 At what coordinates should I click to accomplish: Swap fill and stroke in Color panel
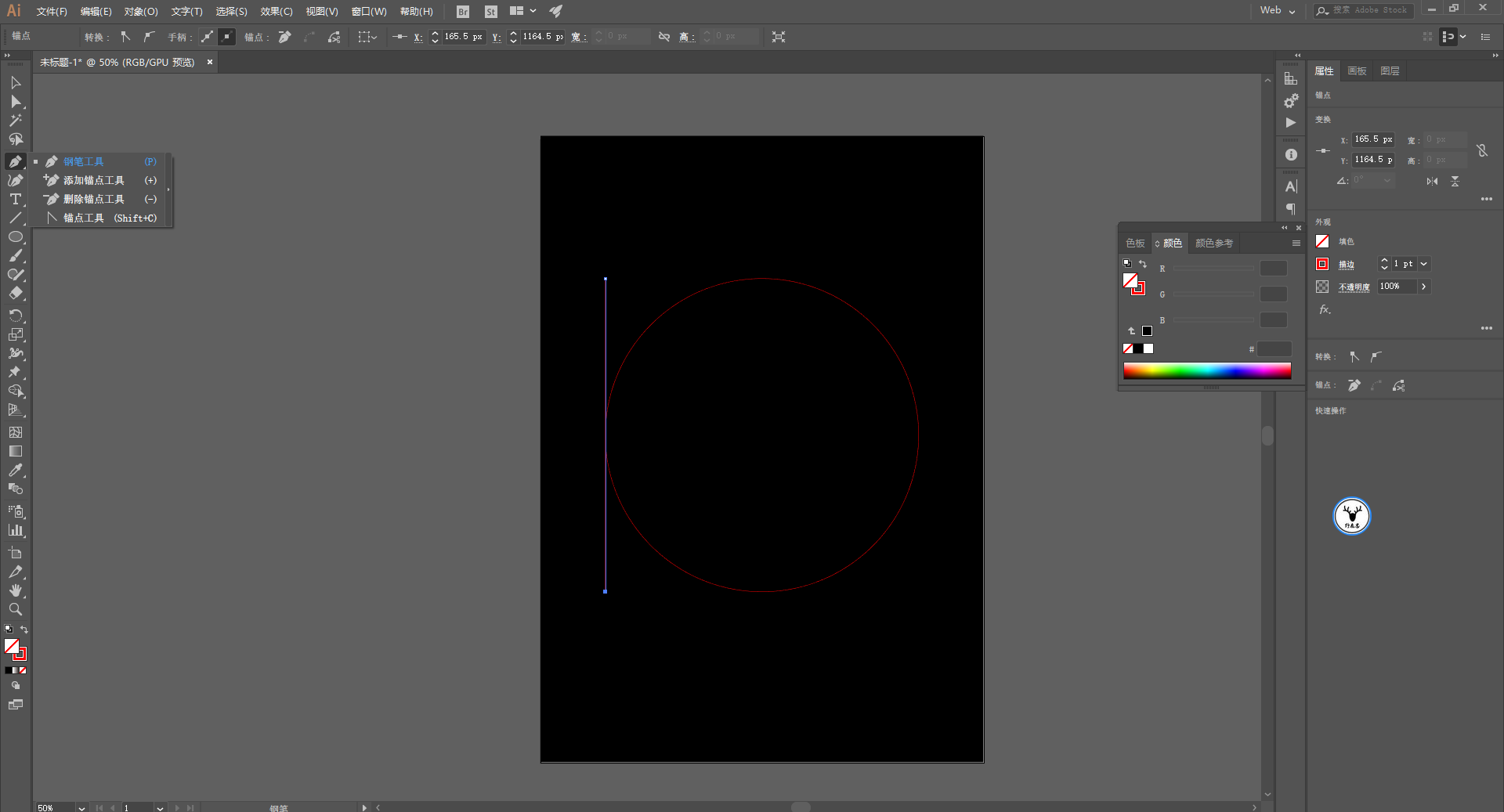point(1143,264)
